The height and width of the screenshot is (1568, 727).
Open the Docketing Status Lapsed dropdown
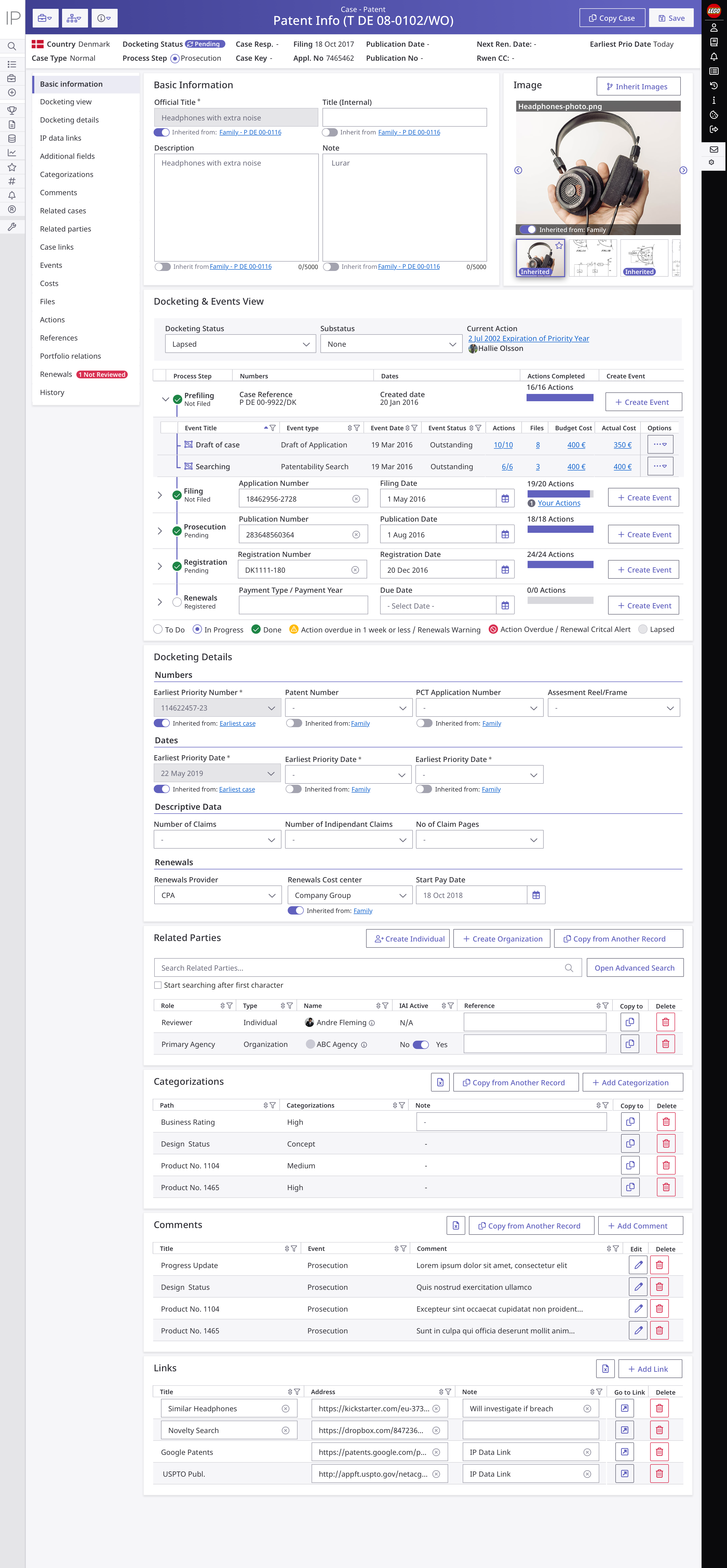(x=240, y=344)
